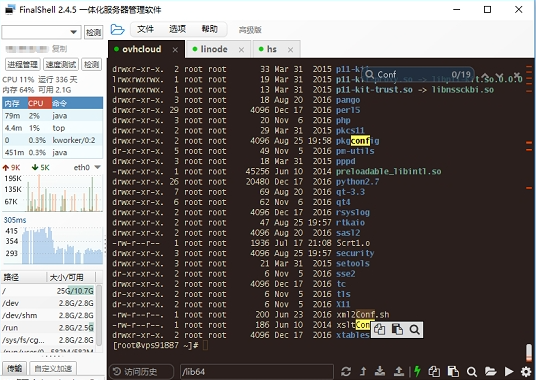
Task: Select the kworker/0:2 process row
Action: click(x=53, y=140)
